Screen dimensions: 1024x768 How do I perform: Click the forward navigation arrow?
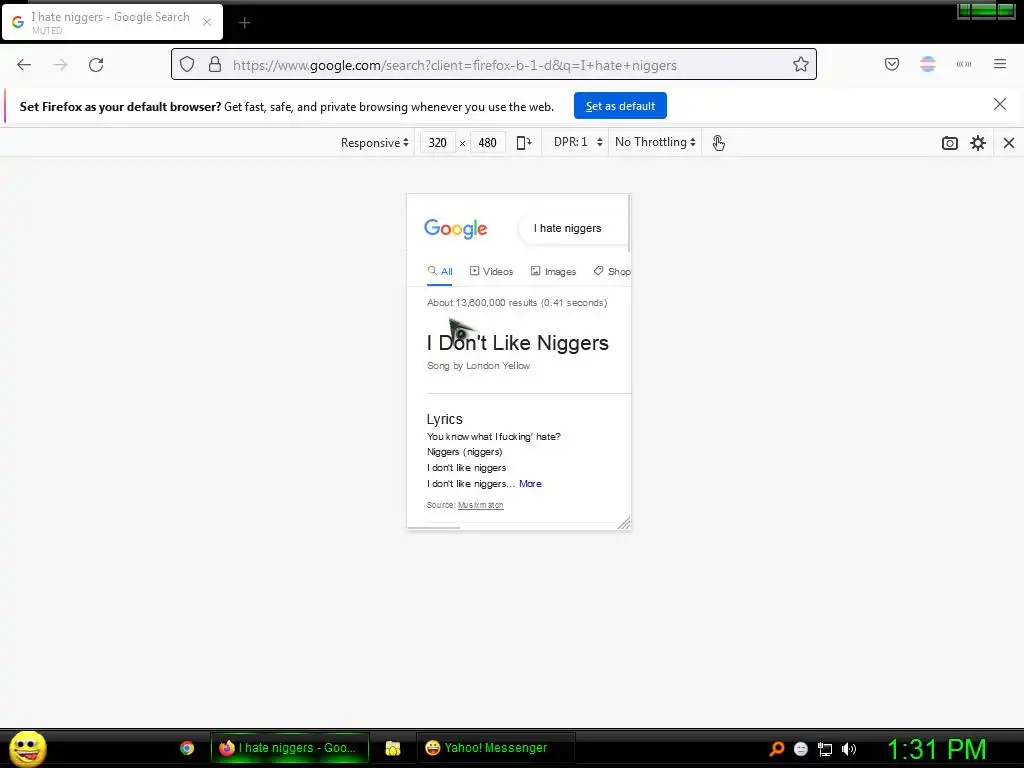pyautogui.click(x=60, y=65)
